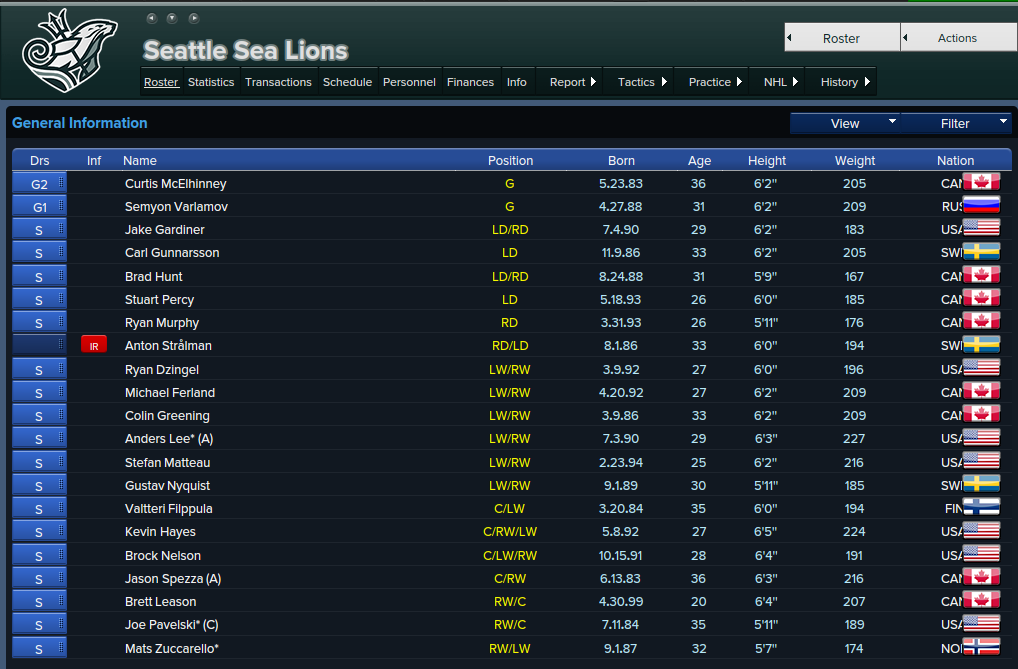Switch to the Transactions tab

point(279,82)
